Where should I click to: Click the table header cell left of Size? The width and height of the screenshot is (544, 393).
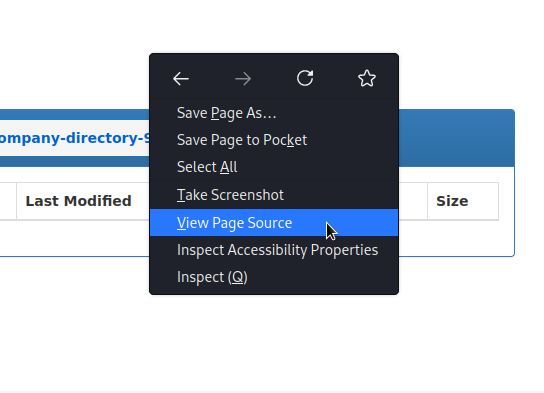click(x=413, y=201)
